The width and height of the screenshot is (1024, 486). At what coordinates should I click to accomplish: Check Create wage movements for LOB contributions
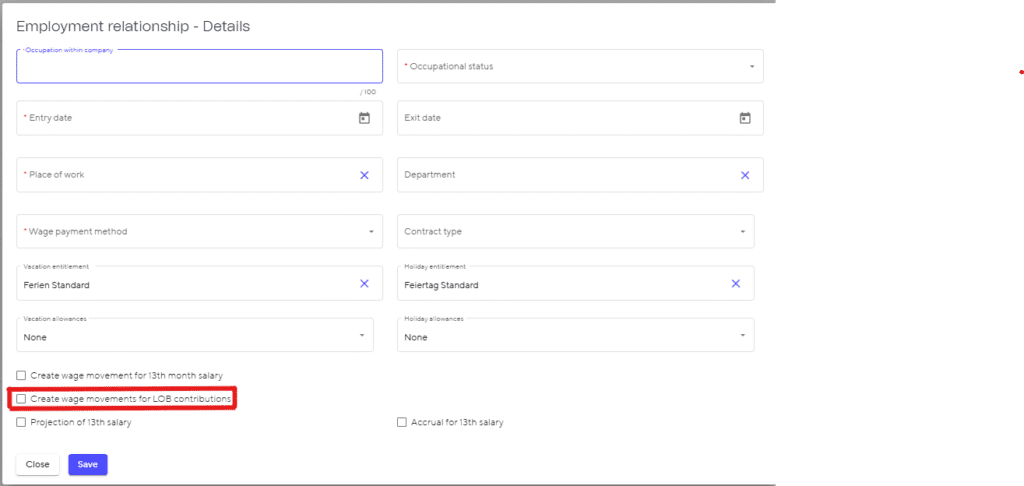22,399
